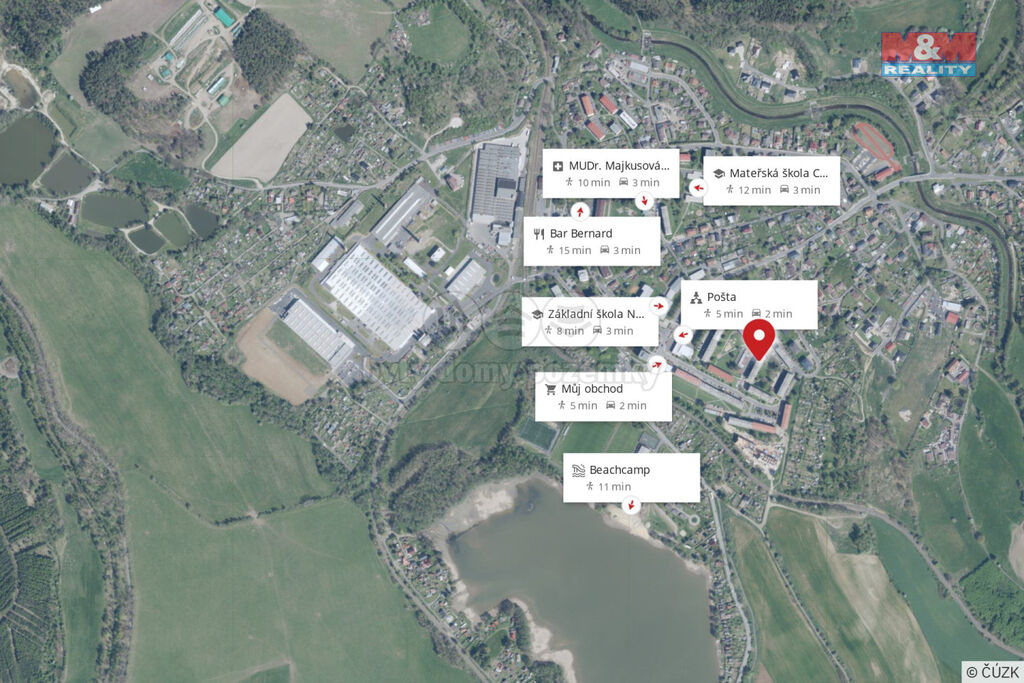This screenshot has height=683, width=1024.
Task: Click the waves icon next to Beachcamp
Action: coord(579,470)
